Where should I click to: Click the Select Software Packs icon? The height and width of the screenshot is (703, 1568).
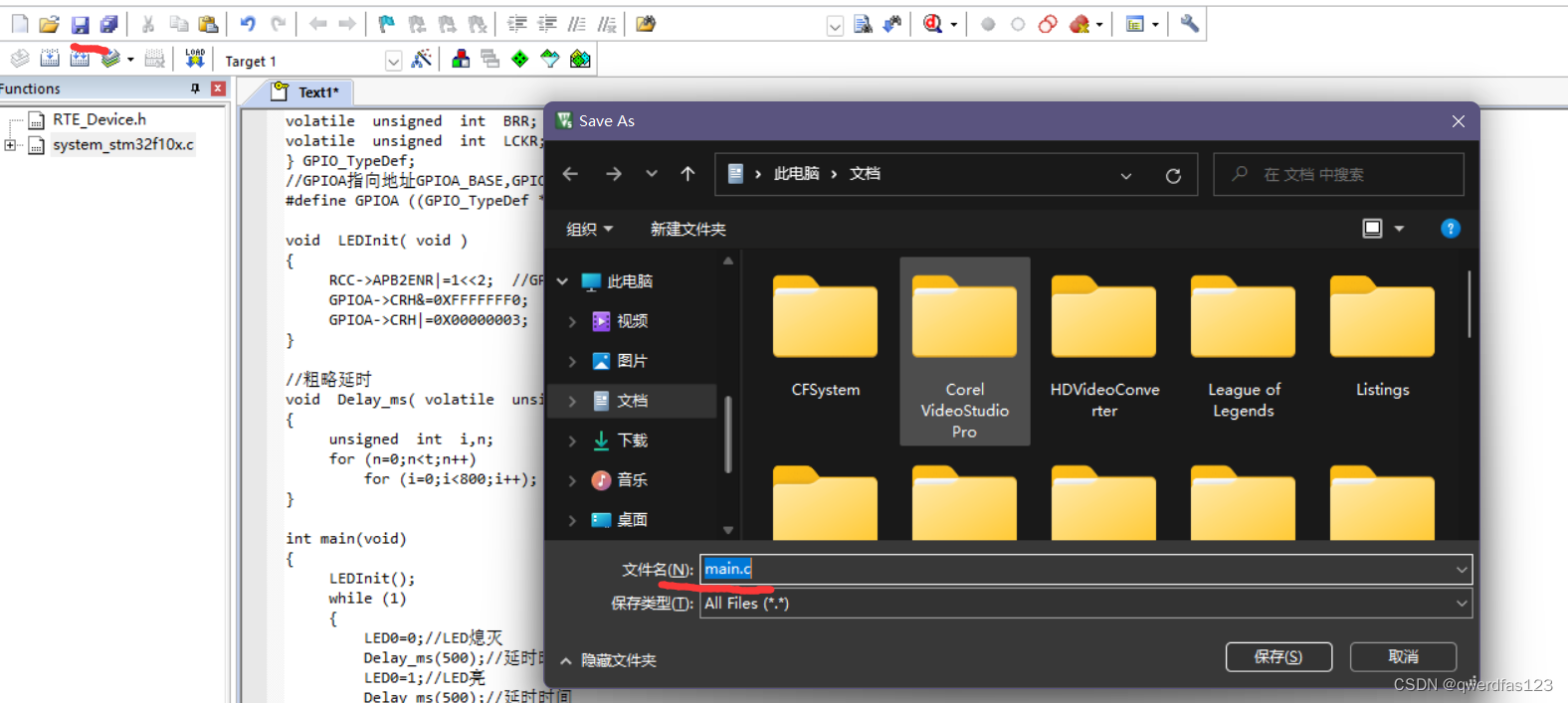click(549, 60)
